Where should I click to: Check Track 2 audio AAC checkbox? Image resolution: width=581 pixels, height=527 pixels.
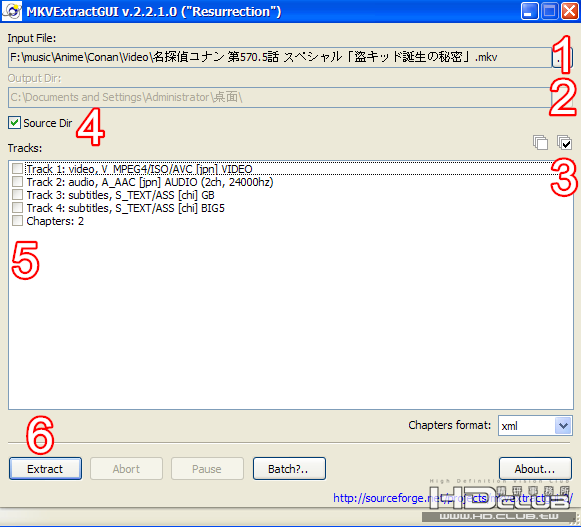click(17, 182)
